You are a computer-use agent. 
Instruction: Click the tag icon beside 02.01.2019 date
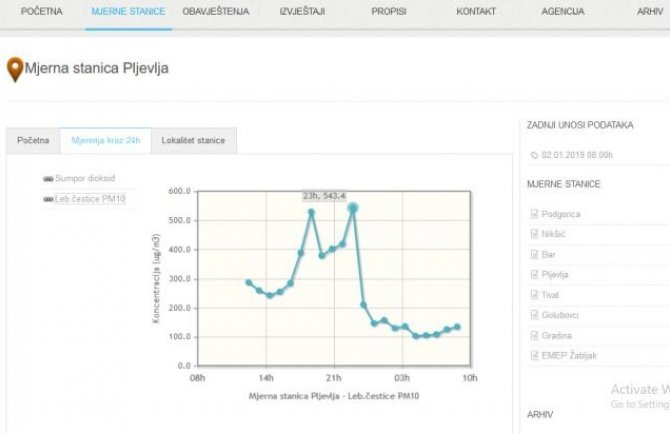(533, 155)
